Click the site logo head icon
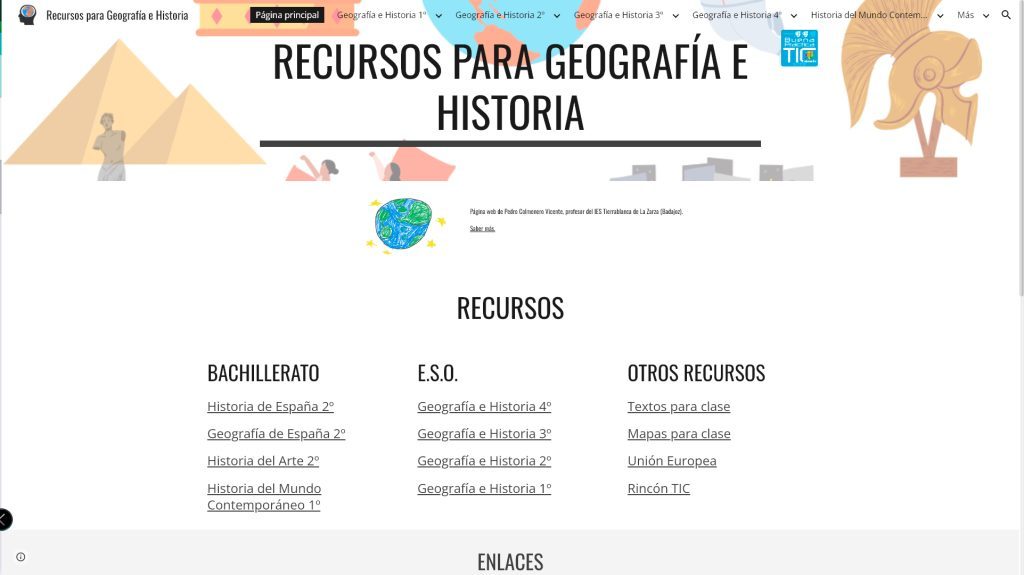The image size is (1024, 575). pos(27,15)
